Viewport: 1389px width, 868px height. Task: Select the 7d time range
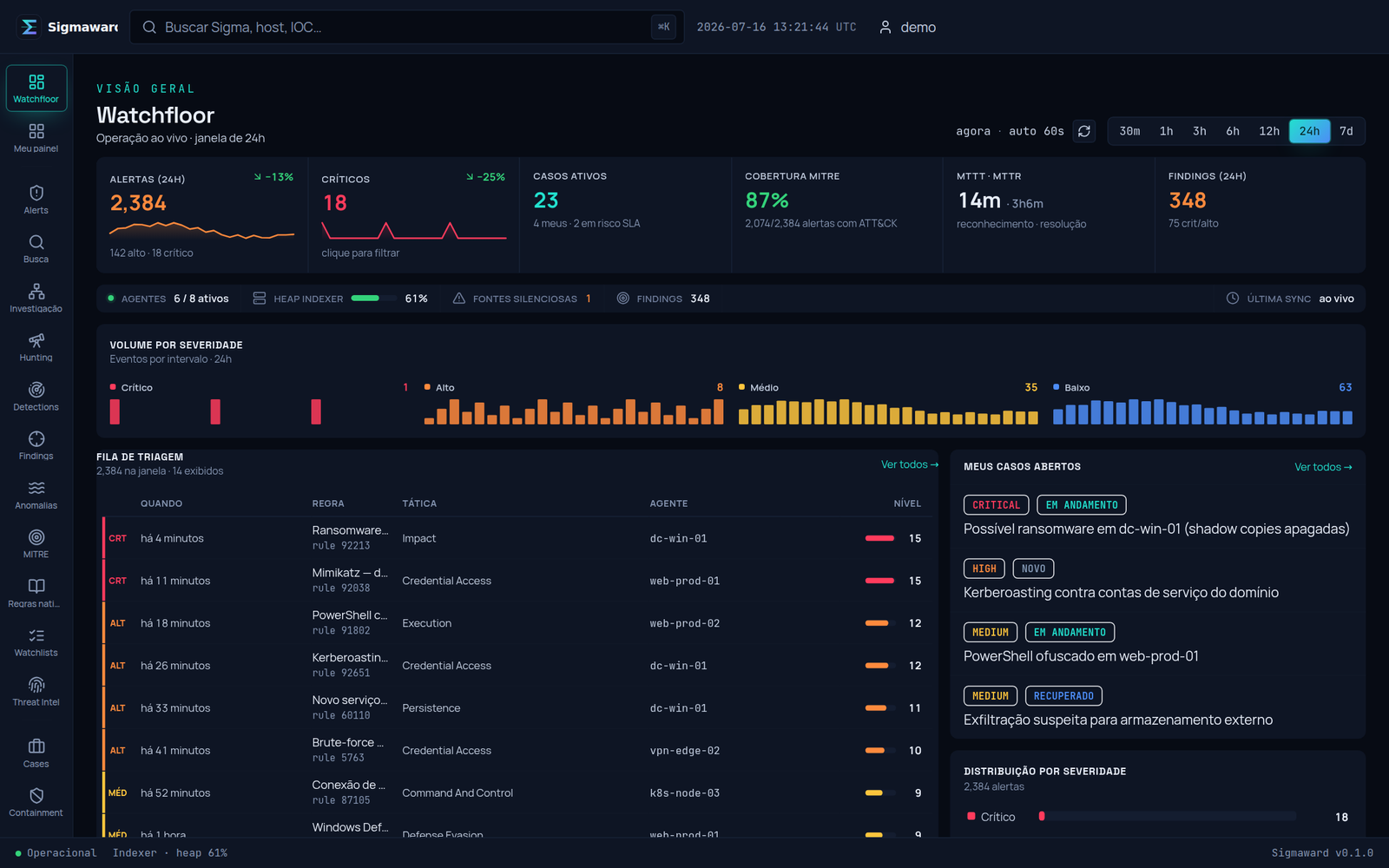pos(1346,131)
